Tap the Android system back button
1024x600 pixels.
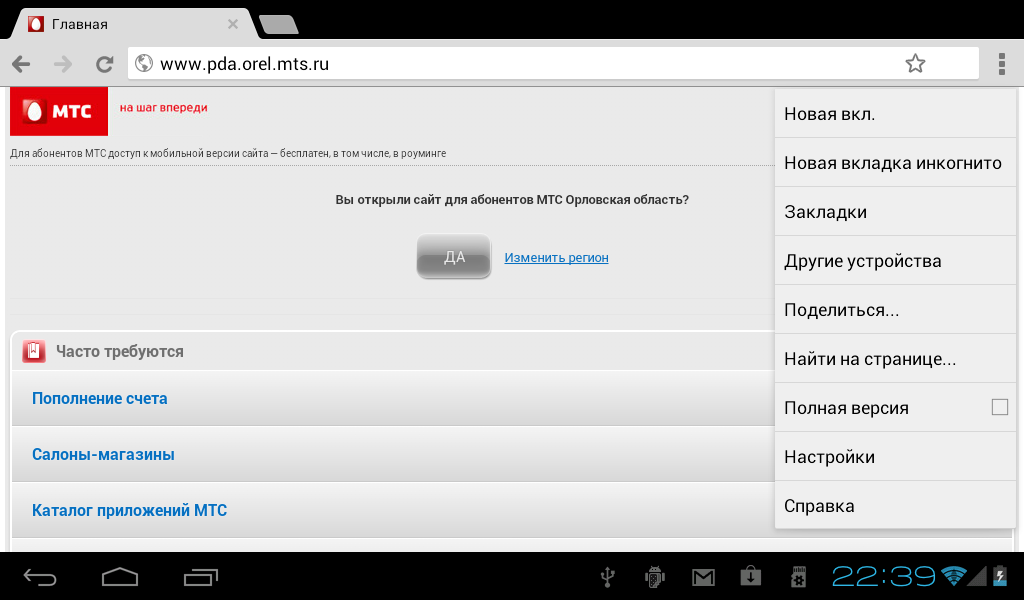tap(40, 576)
